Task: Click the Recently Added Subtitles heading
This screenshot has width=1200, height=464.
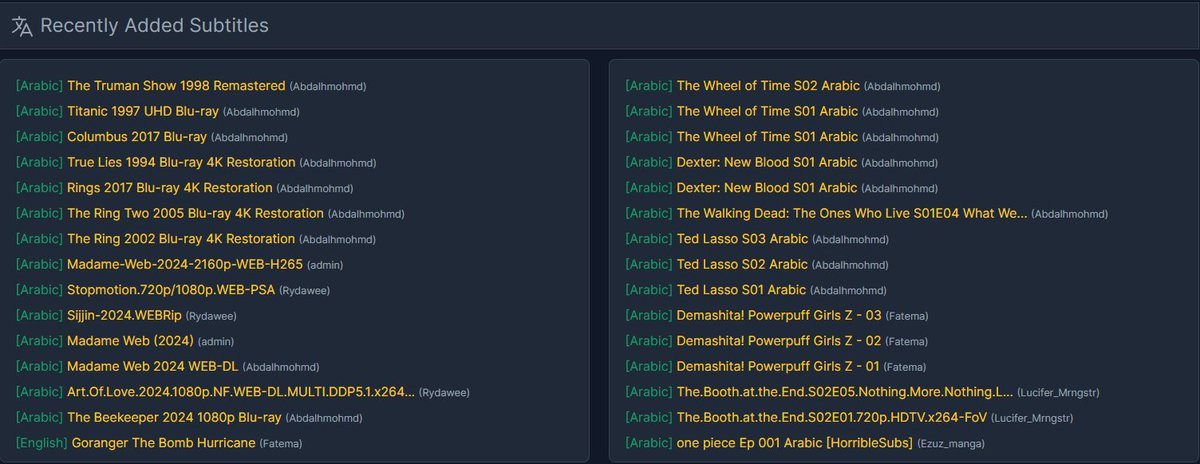Action: click(154, 26)
